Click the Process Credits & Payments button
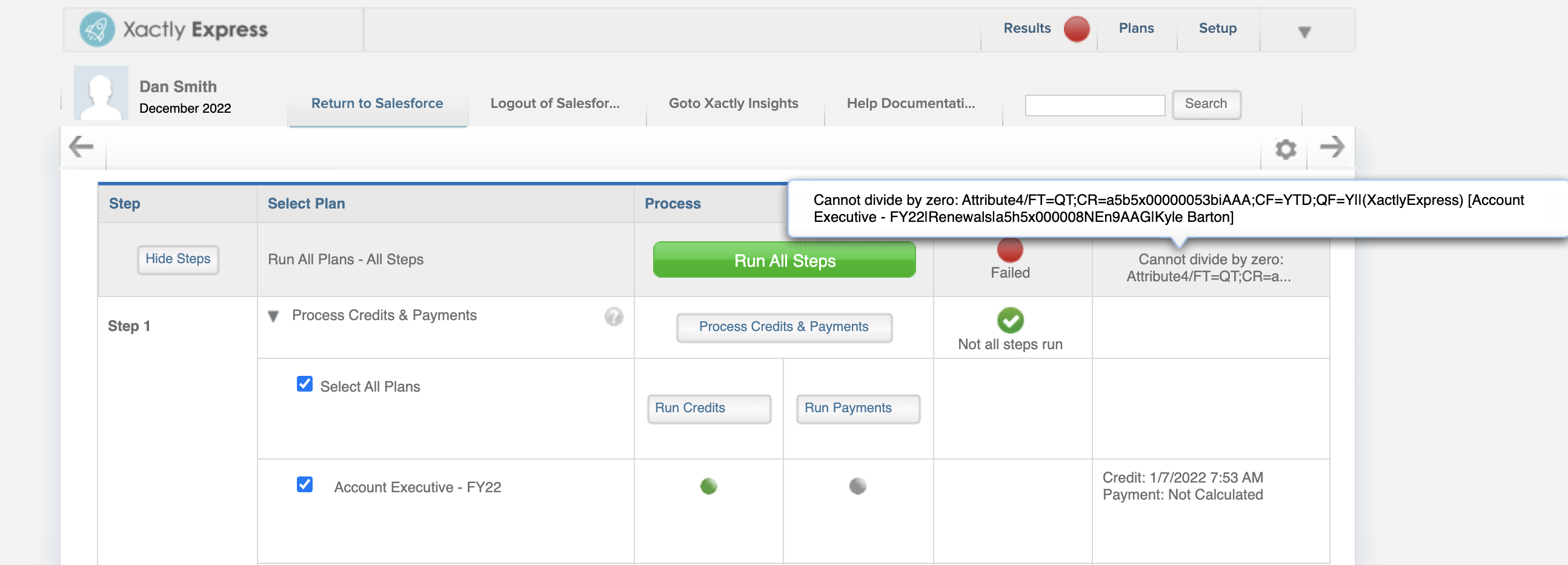This screenshot has height=565, width=1568. (784, 327)
